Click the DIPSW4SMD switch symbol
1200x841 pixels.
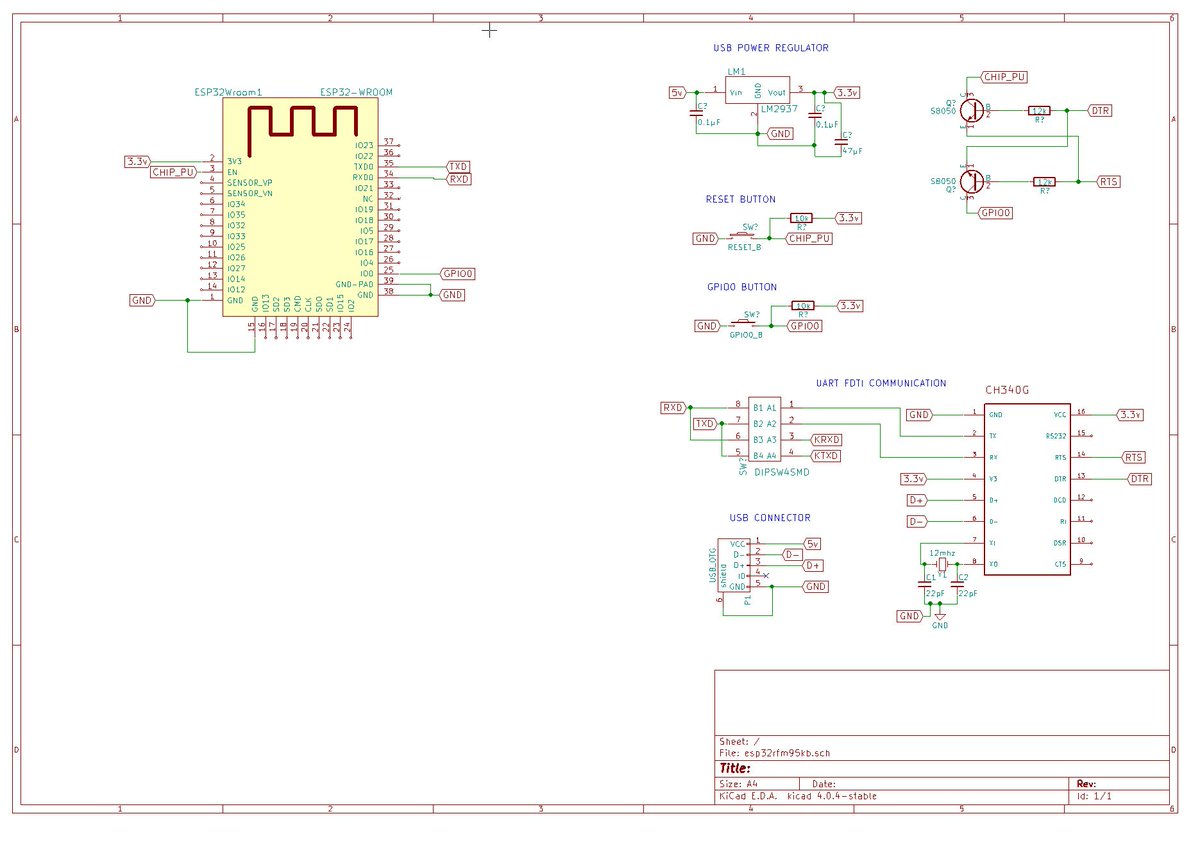coord(764,430)
